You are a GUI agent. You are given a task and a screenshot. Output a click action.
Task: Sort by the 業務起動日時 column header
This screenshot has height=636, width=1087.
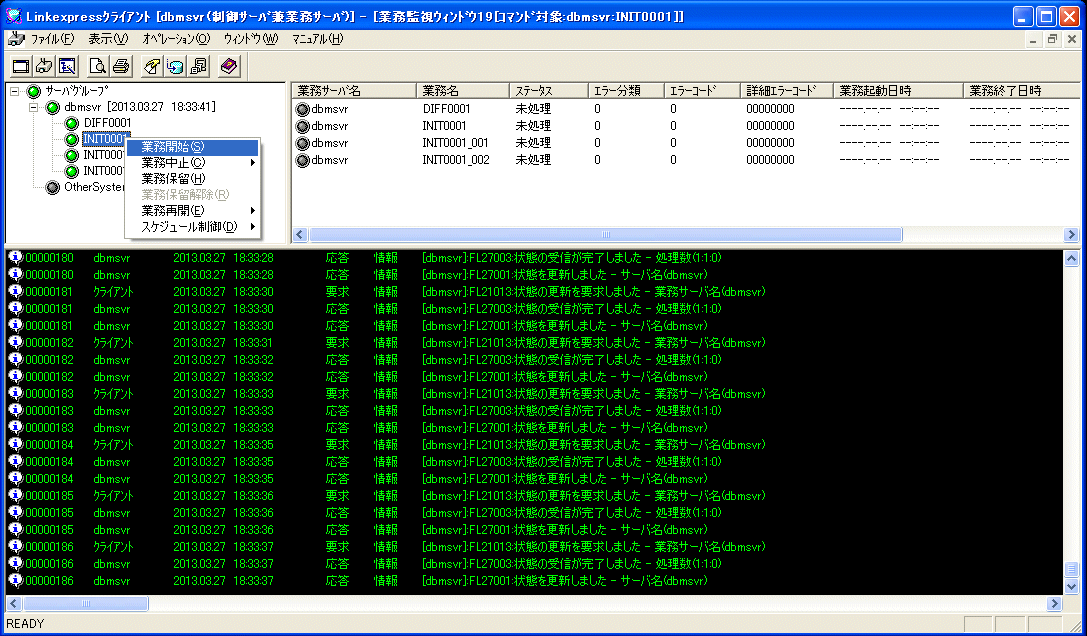click(898, 91)
